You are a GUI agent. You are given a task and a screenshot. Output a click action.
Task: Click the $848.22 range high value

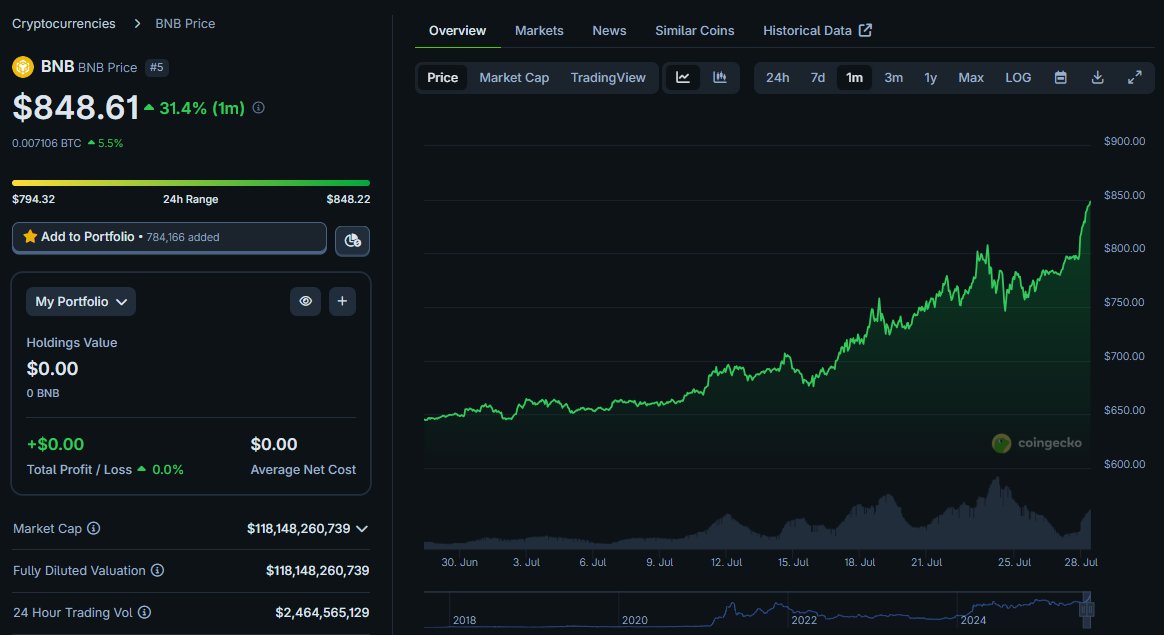(348, 199)
